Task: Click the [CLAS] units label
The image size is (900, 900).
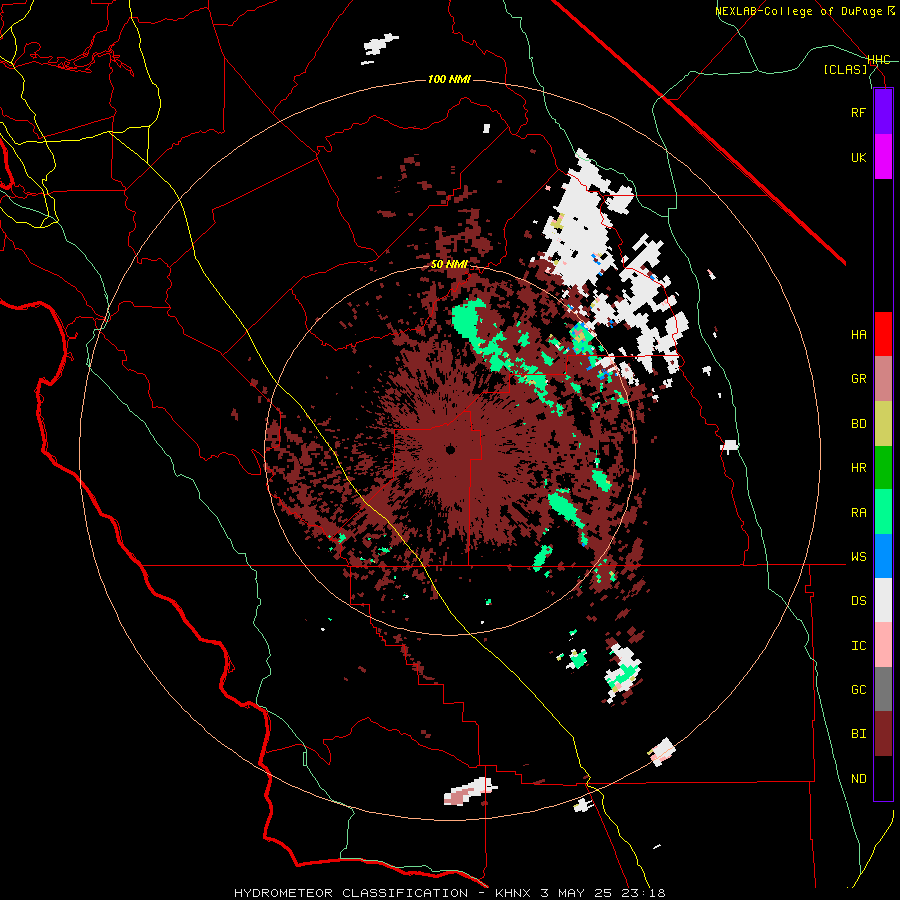Action: tap(845, 69)
